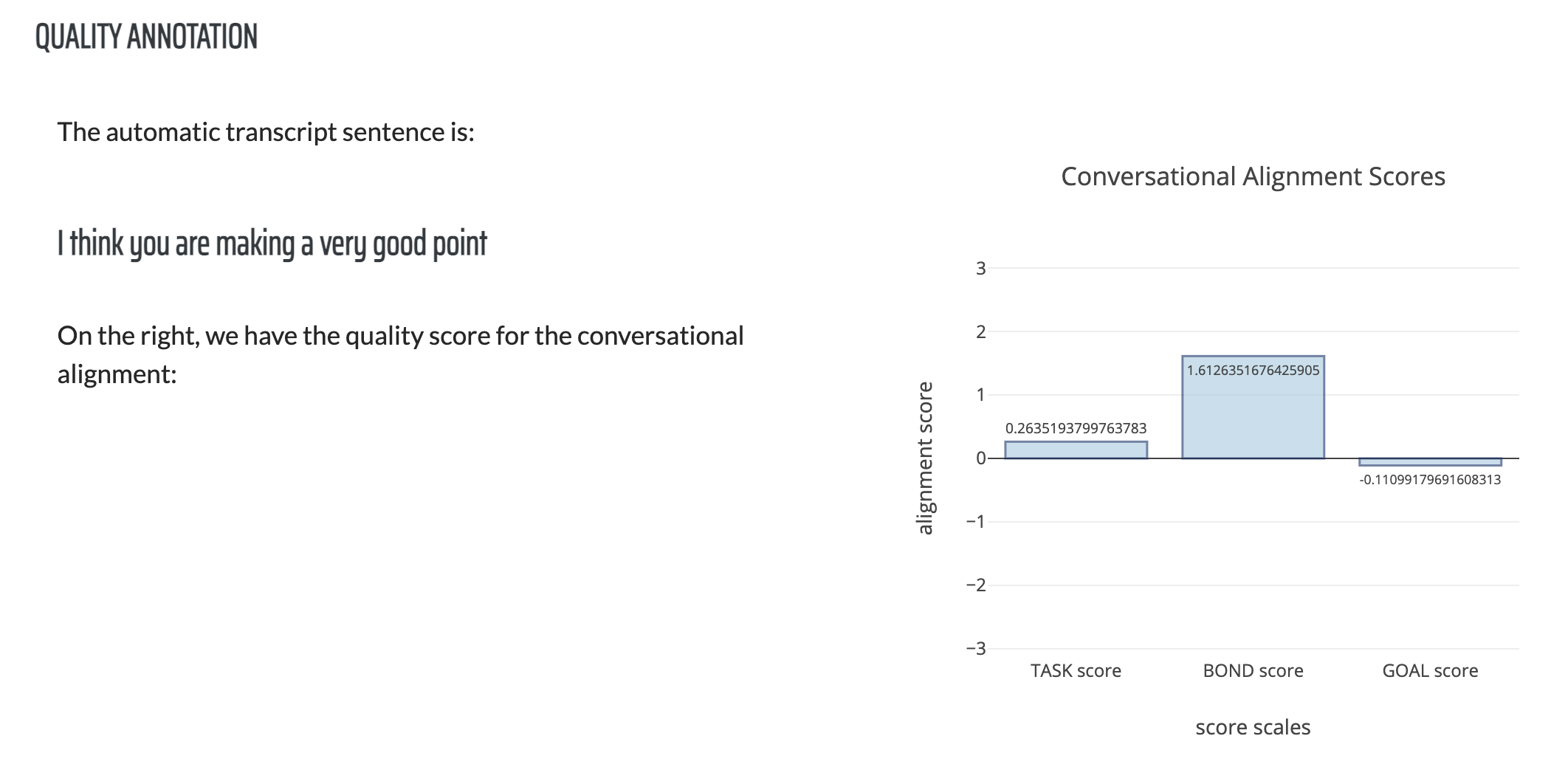Screen dimensions: 1568x781
Task: Click the 'alignment score' y-axis title
Action: tap(924, 458)
